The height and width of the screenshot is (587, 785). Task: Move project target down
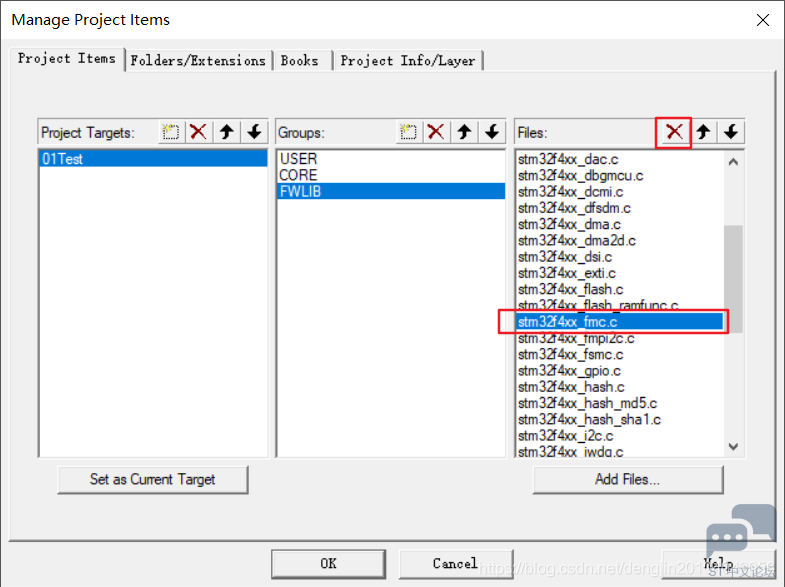pyautogui.click(x=254, y=132)
